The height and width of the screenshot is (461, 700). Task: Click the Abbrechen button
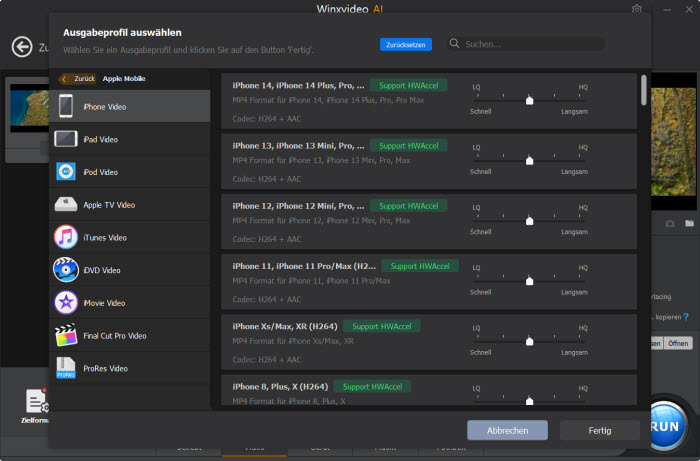pos(507,430)
